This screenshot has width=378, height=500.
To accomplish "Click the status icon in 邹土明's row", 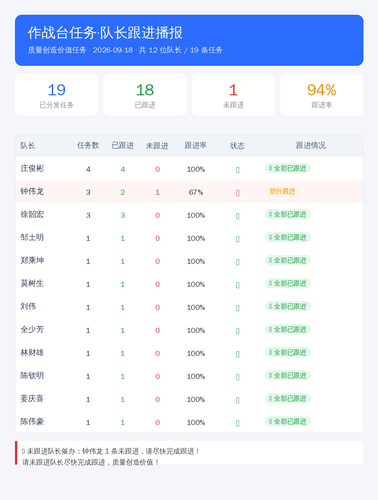I will (238, 239).
